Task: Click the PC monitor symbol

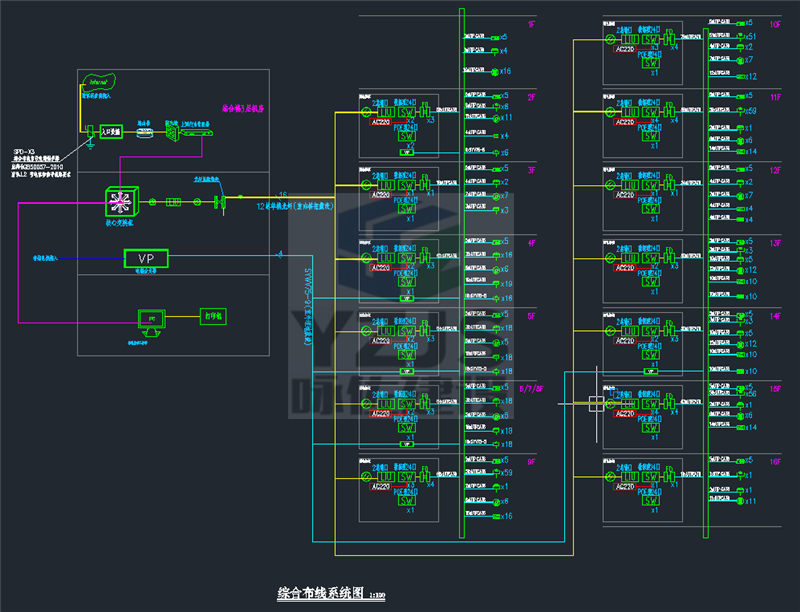Action: [x=152, y=322]
